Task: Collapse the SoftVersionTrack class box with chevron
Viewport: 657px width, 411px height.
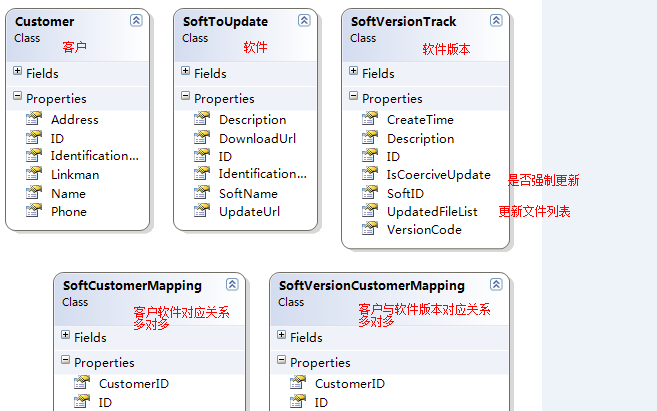Action: click(x=496, y=20)
